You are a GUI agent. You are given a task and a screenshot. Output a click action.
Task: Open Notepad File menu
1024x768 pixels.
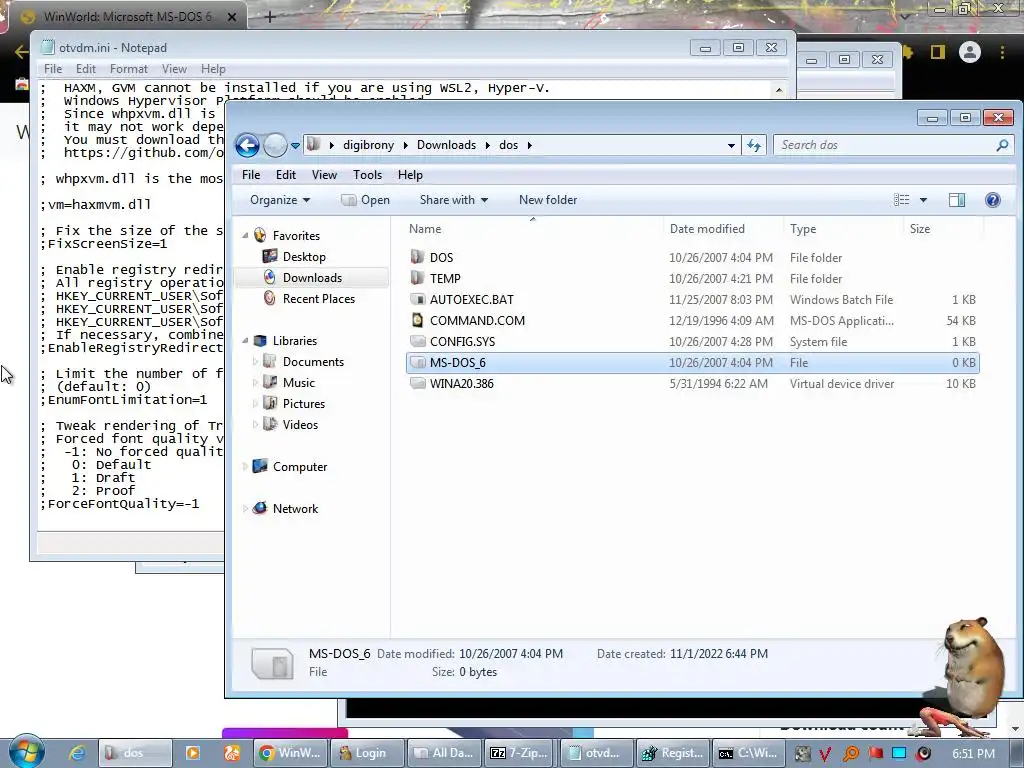point(53,69)
